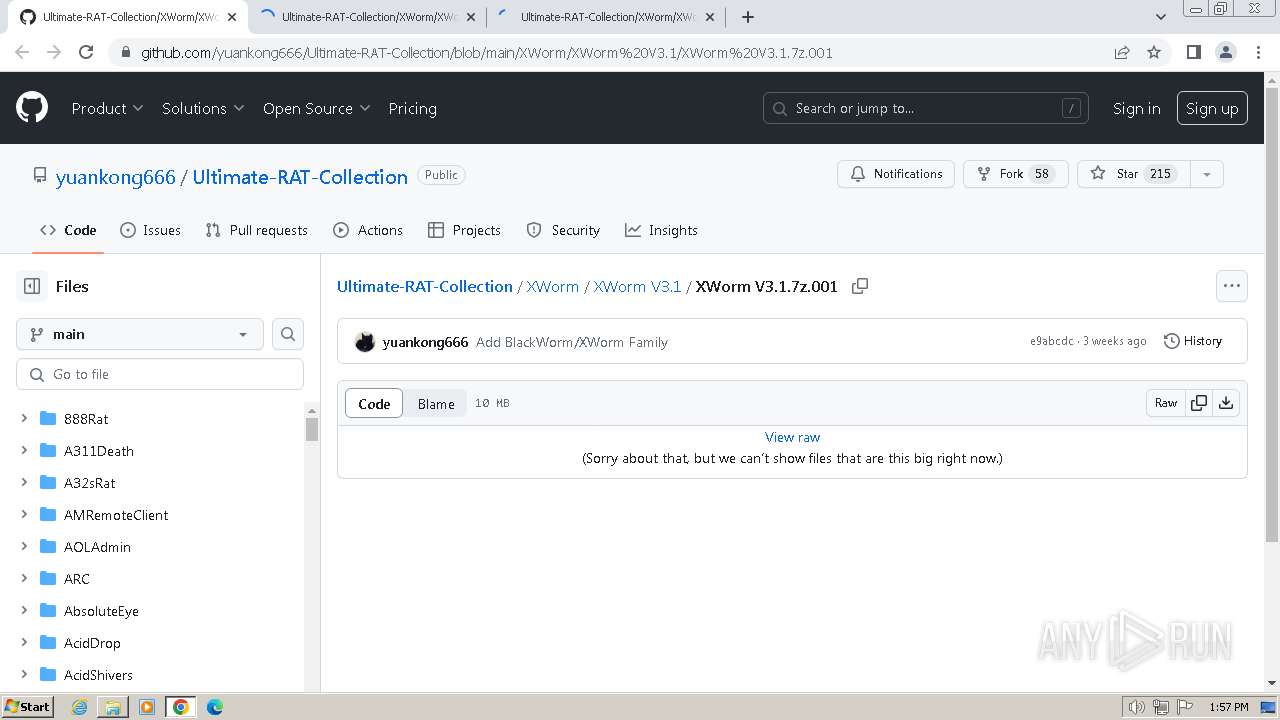Open commit e9abcdc link

[x=1052, y=341]
